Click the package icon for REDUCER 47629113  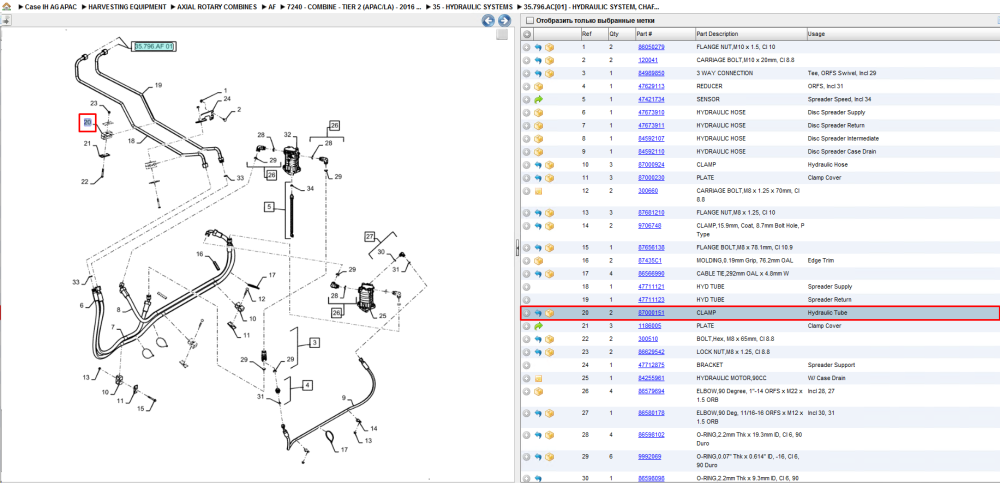[x=538, y=86]
